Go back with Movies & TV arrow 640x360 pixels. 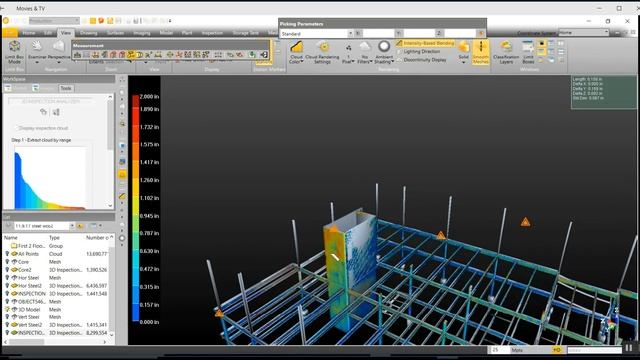(2, 8)
